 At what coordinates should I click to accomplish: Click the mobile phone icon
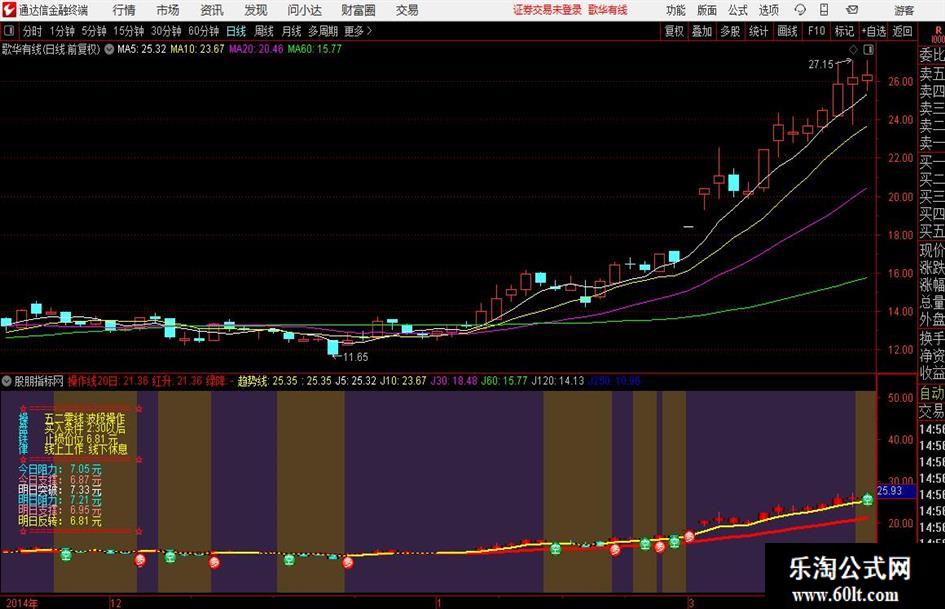pyautogui.click(x=824, y=10)
